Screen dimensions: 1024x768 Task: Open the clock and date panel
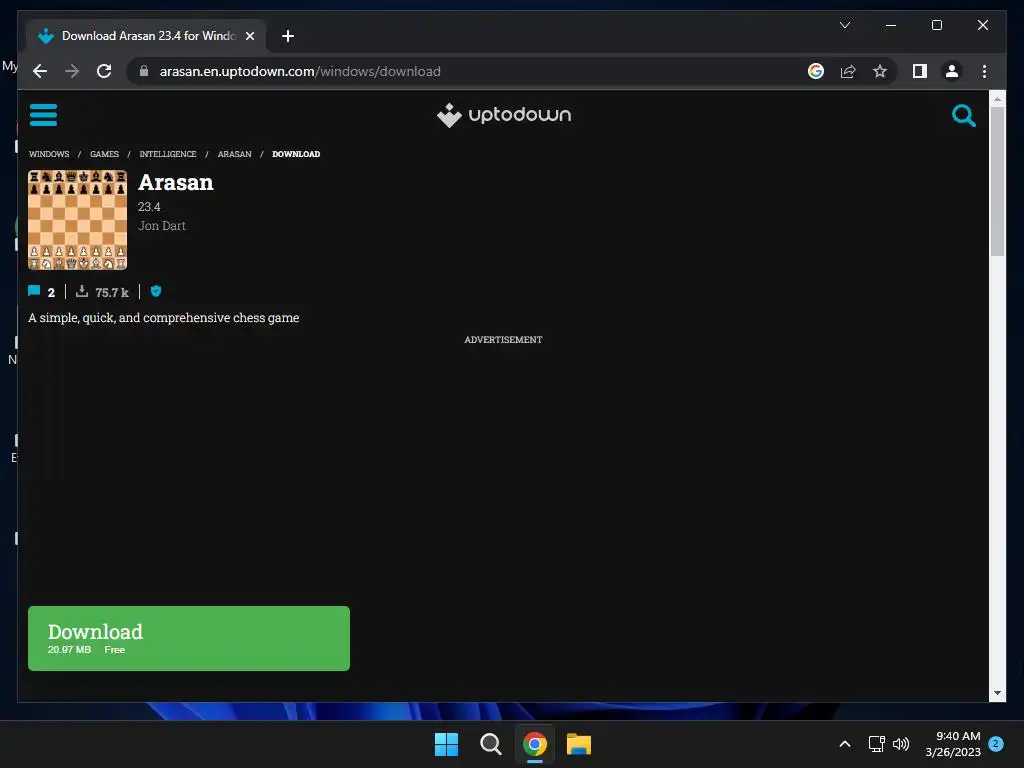(953, 744)
